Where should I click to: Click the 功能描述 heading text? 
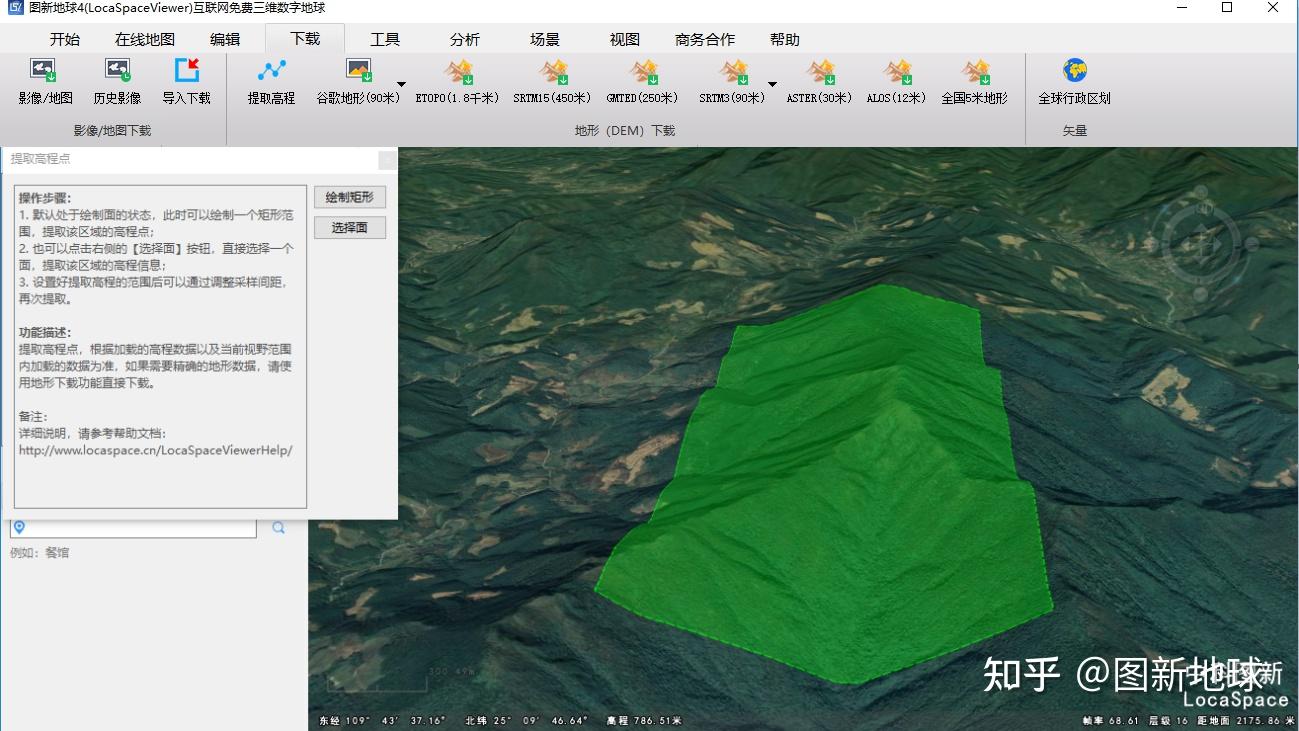(45, 333)
